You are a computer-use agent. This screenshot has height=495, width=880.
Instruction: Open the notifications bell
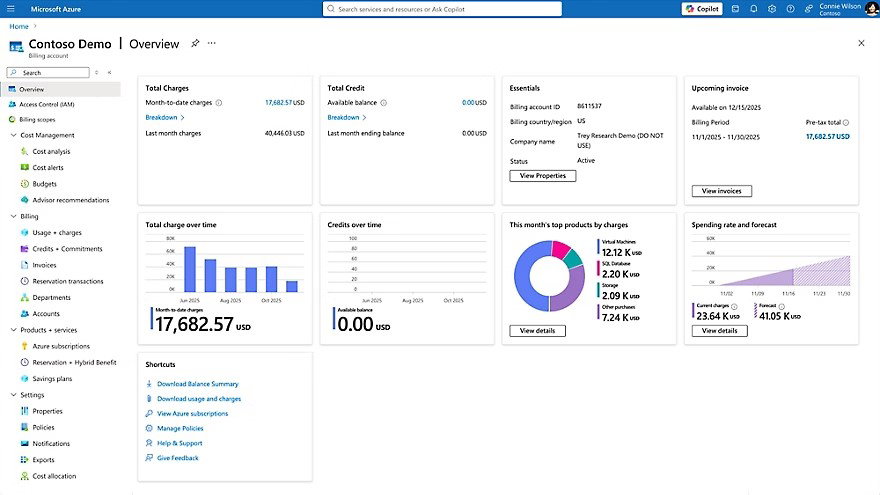click(x=754, y=9)
